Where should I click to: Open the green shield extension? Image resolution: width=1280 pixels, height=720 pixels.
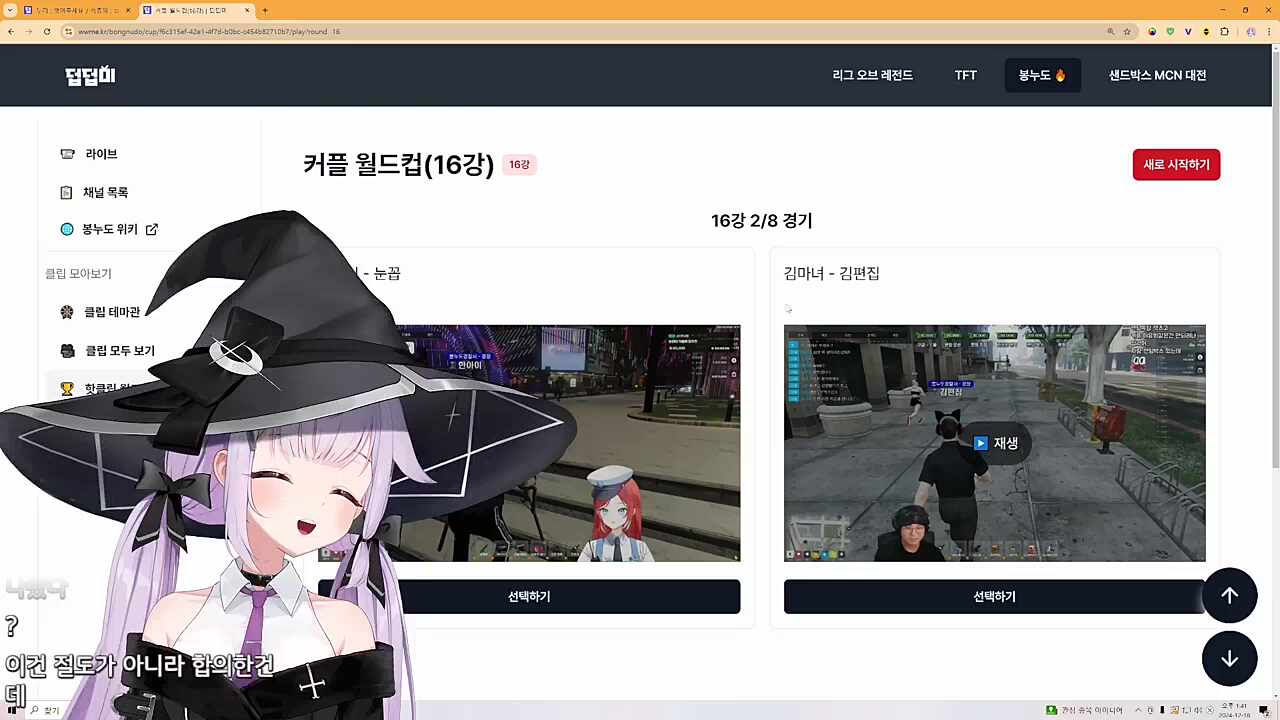(1170, 32)
